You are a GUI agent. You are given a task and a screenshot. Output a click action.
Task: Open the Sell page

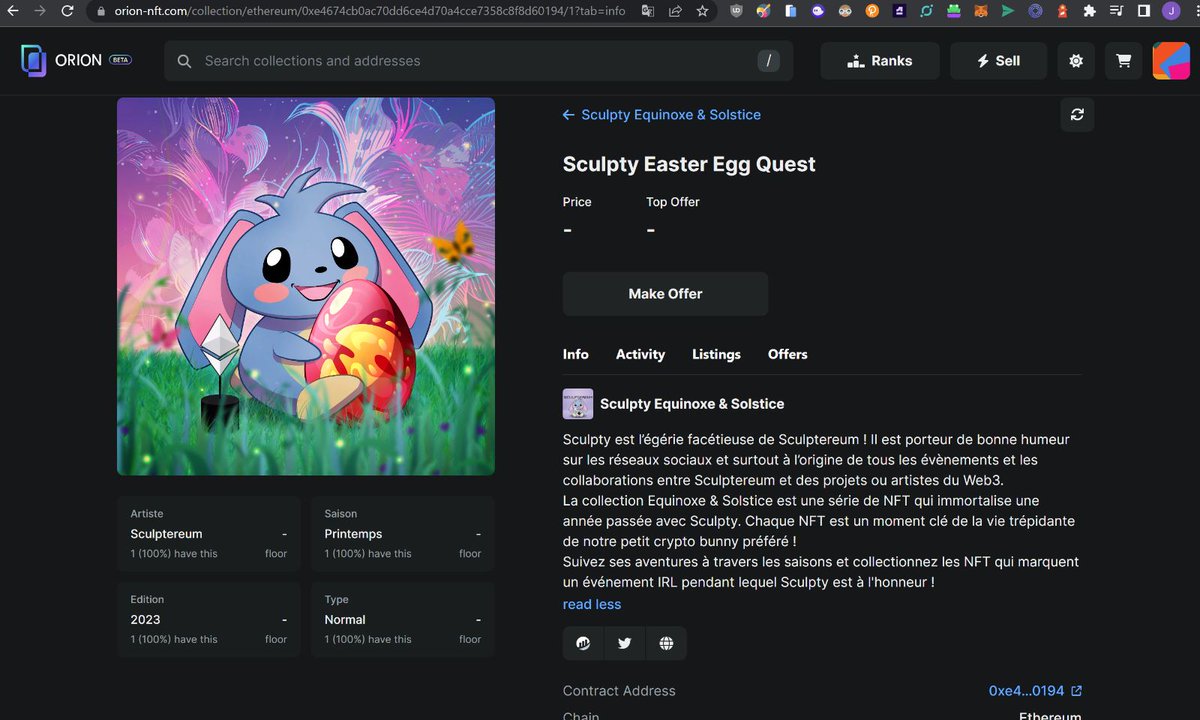pyautogui.click(x=998, y=61)
